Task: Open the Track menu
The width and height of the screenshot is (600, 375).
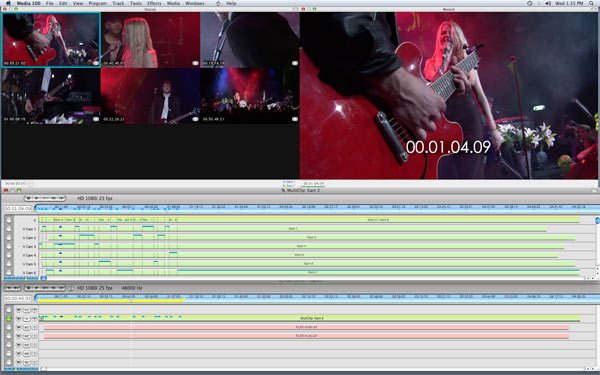Action: click(x=118, y=3)
